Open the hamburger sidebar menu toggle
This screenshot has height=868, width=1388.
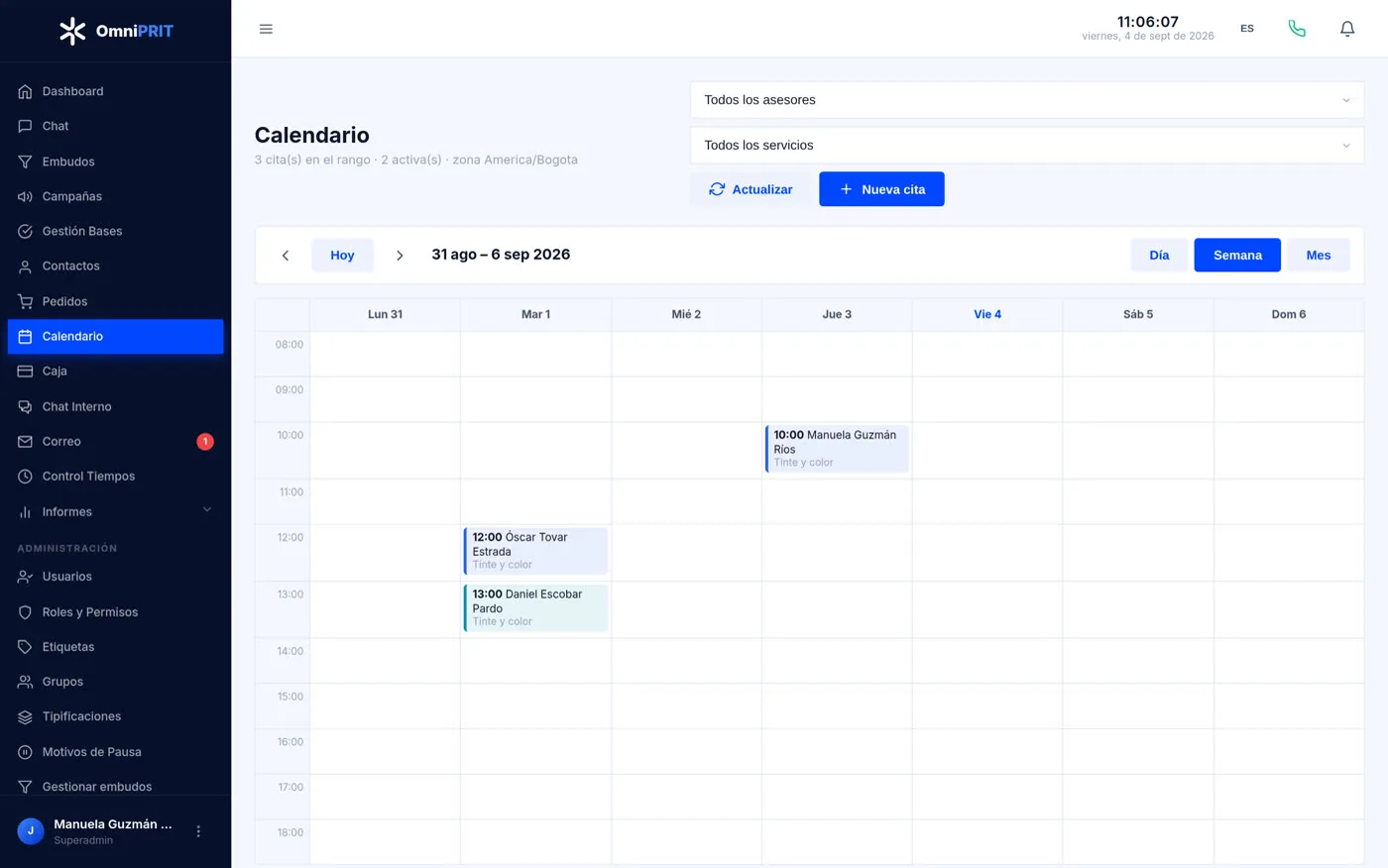point(266,29)
